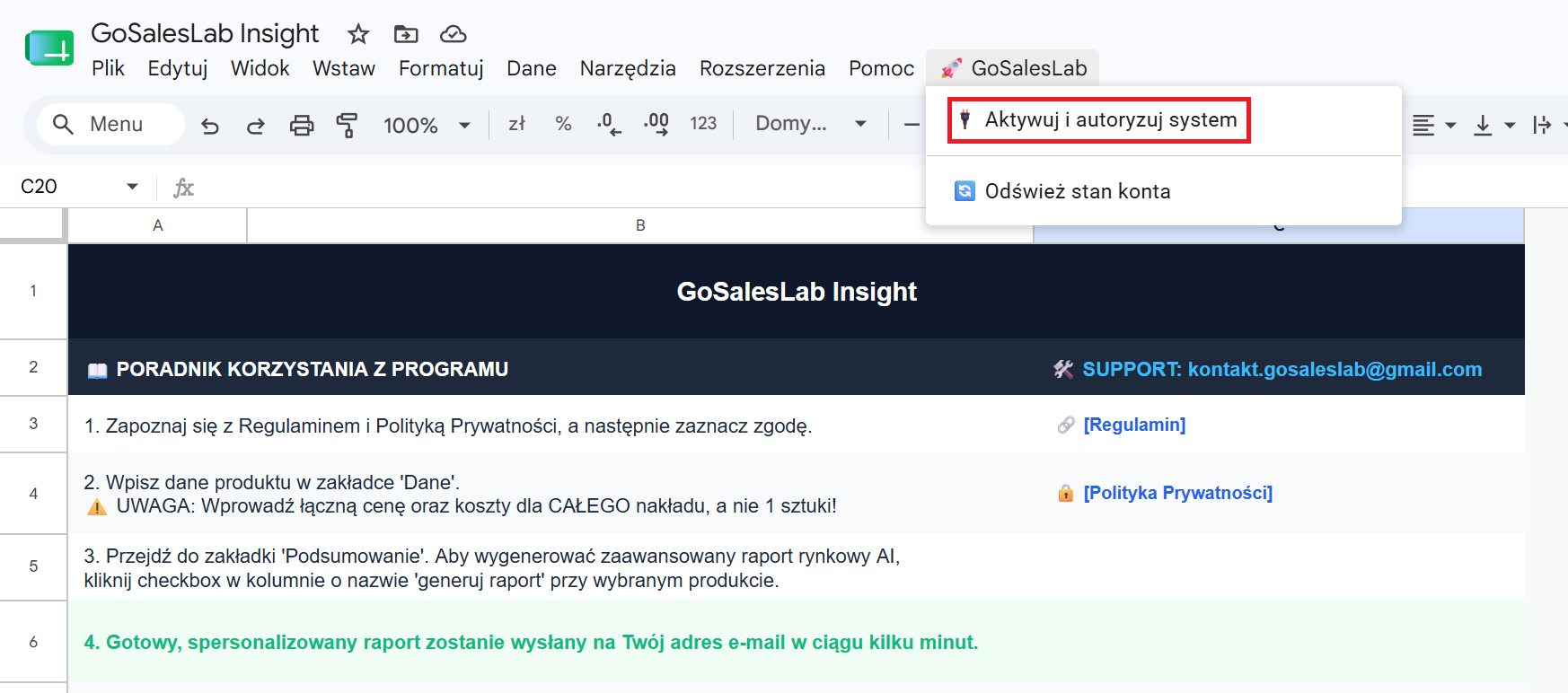Open the Pomoc menu

(881, 68)
